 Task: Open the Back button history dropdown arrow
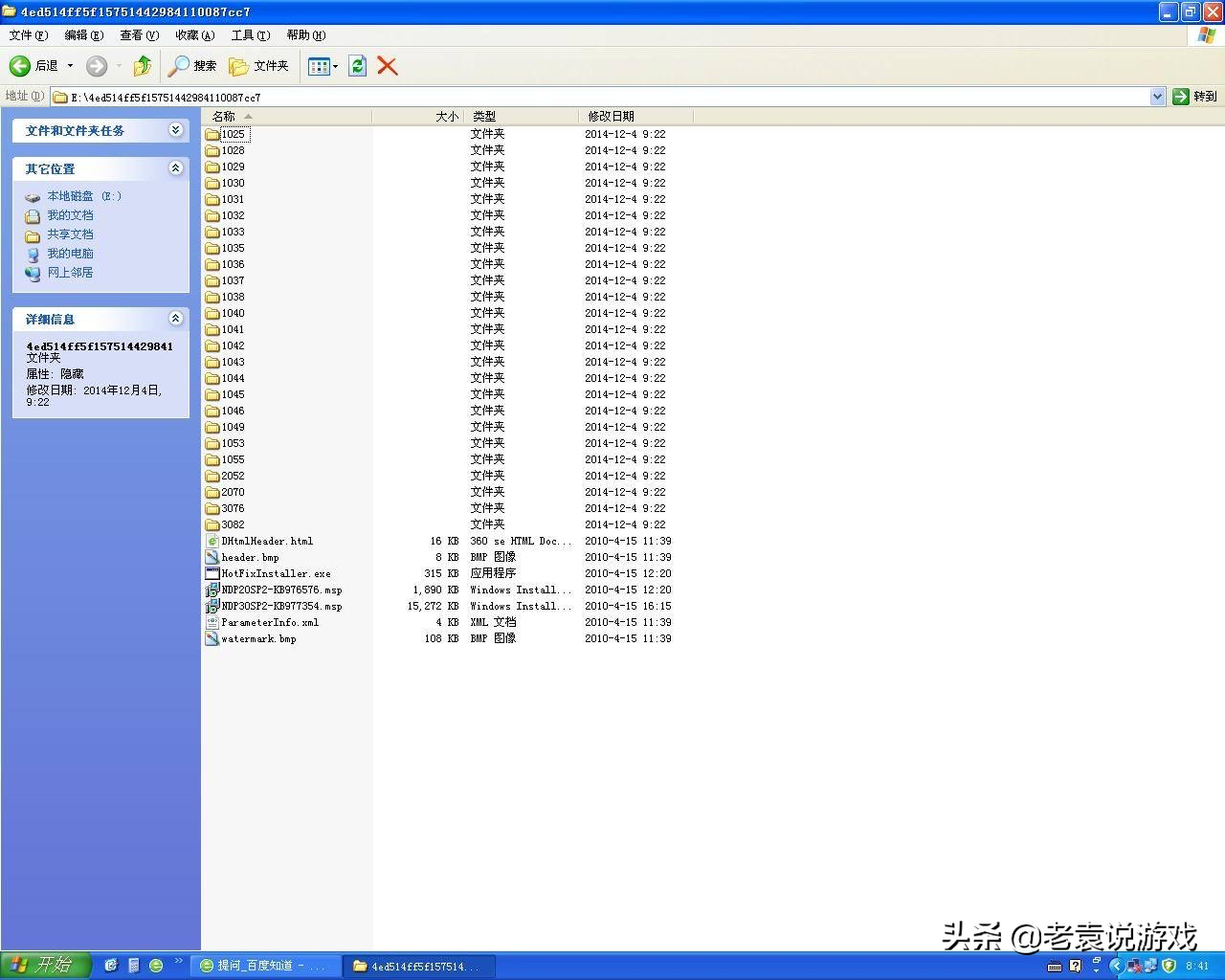pyautogui.click(x=70, y=66)
